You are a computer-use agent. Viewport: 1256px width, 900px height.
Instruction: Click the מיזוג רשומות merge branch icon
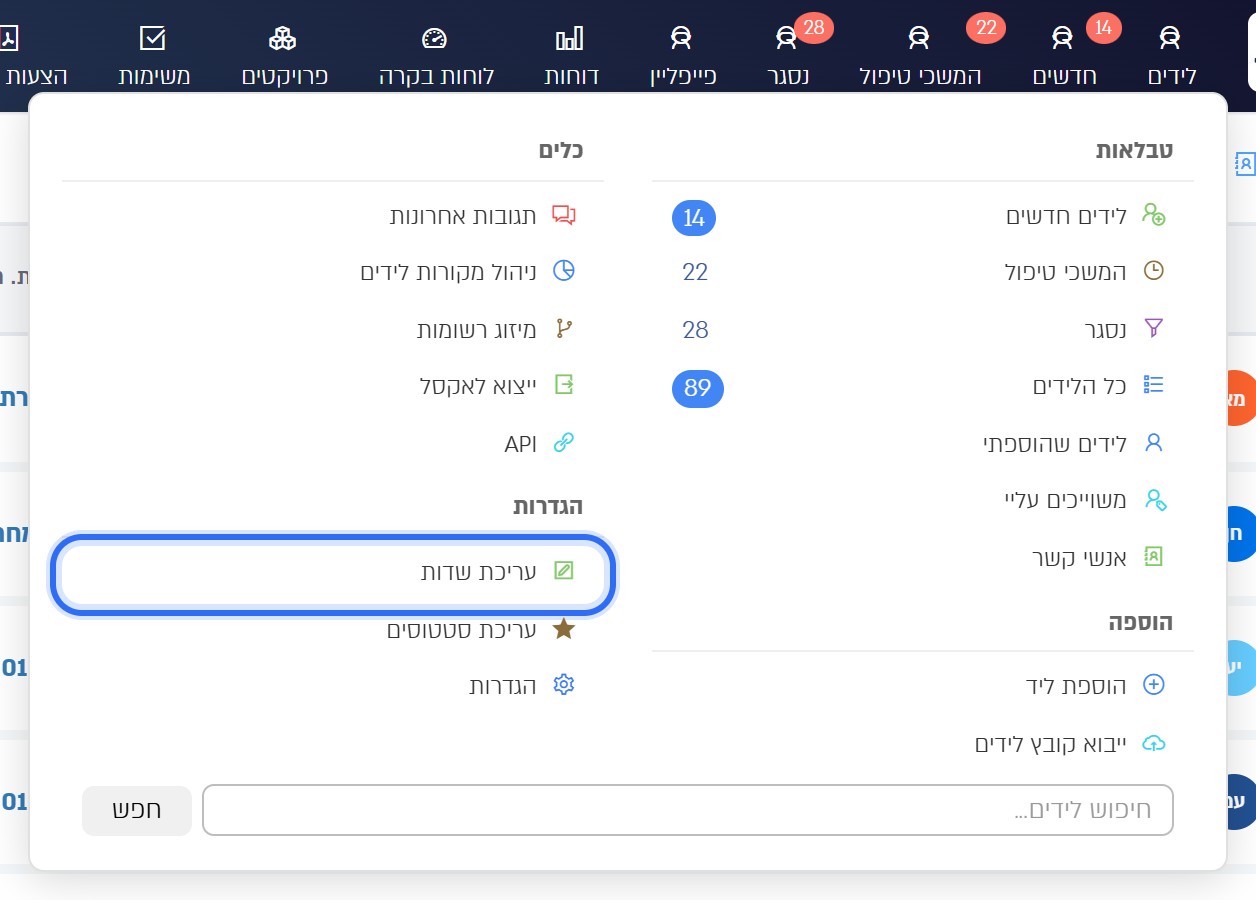pos(564,328)
